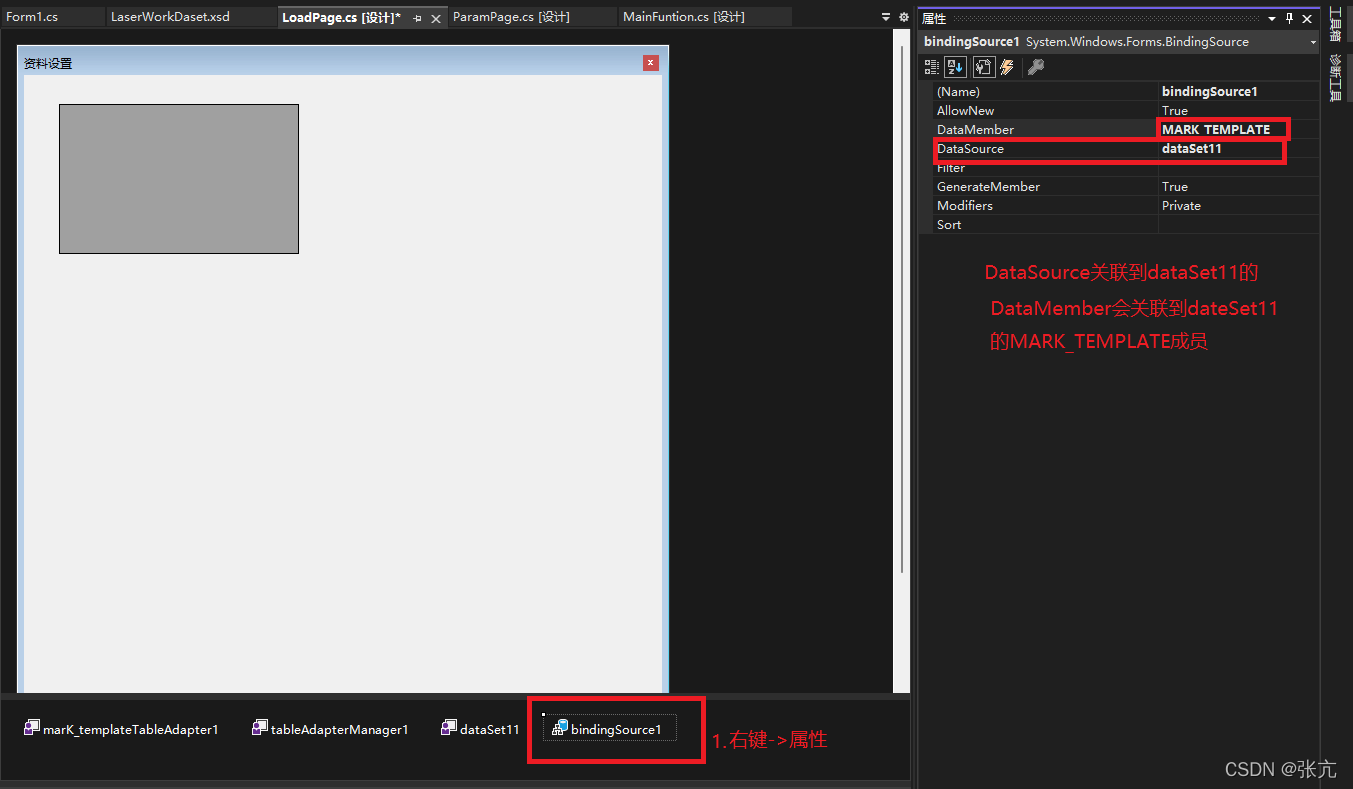Click the Categorized view icon in Properties

pyautogui.click(x=932, y=67)
